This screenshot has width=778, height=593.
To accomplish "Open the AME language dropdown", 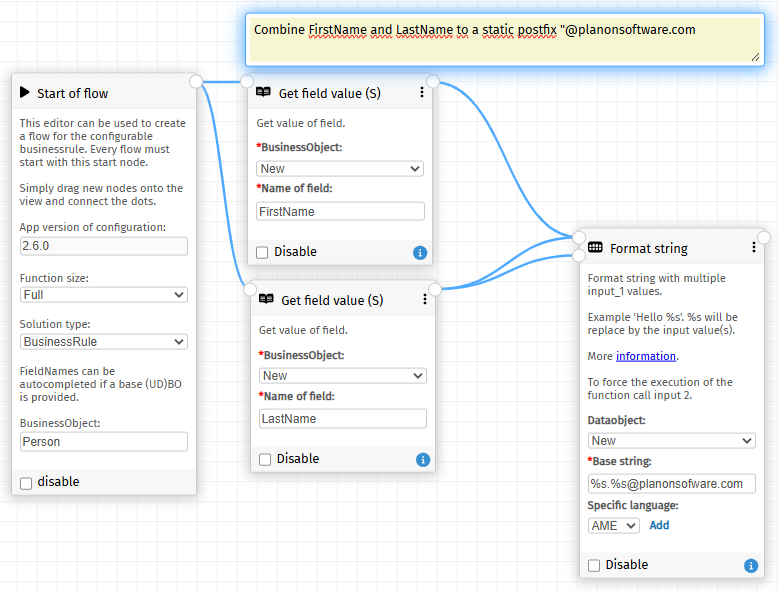I will [x=614, y=526].
